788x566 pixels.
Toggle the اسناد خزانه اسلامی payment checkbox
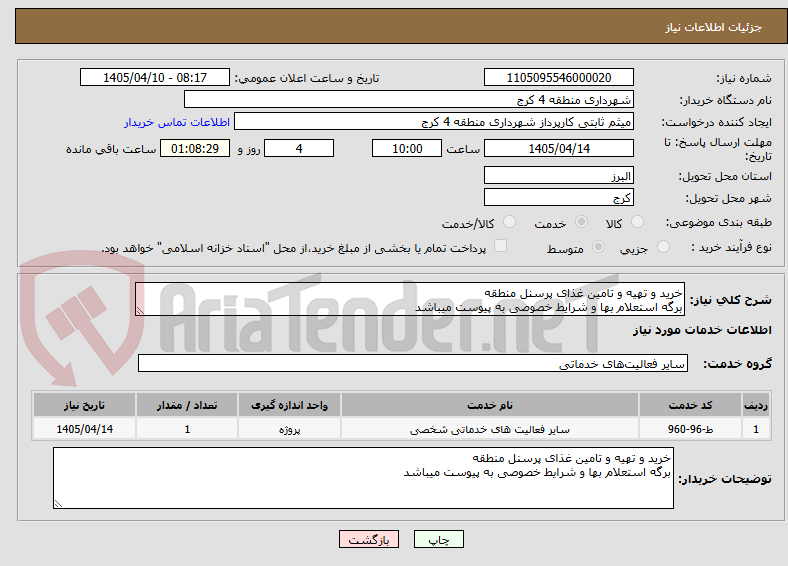tap(501, 245)
